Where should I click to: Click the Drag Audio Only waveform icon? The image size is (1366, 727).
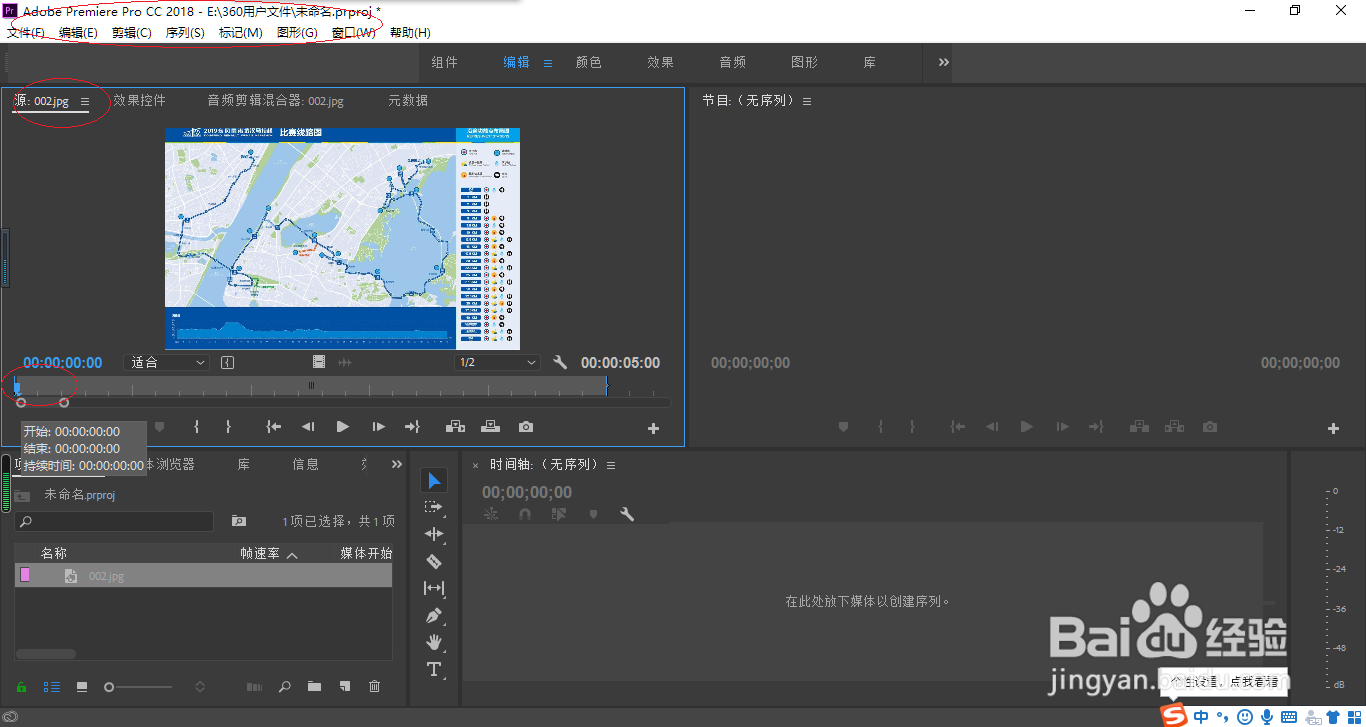click(346, 362)
